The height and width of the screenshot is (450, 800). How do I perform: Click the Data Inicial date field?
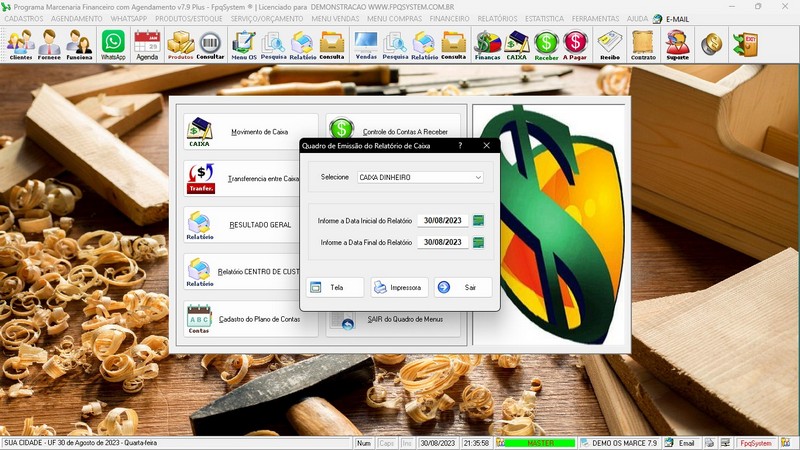(442, 220)
